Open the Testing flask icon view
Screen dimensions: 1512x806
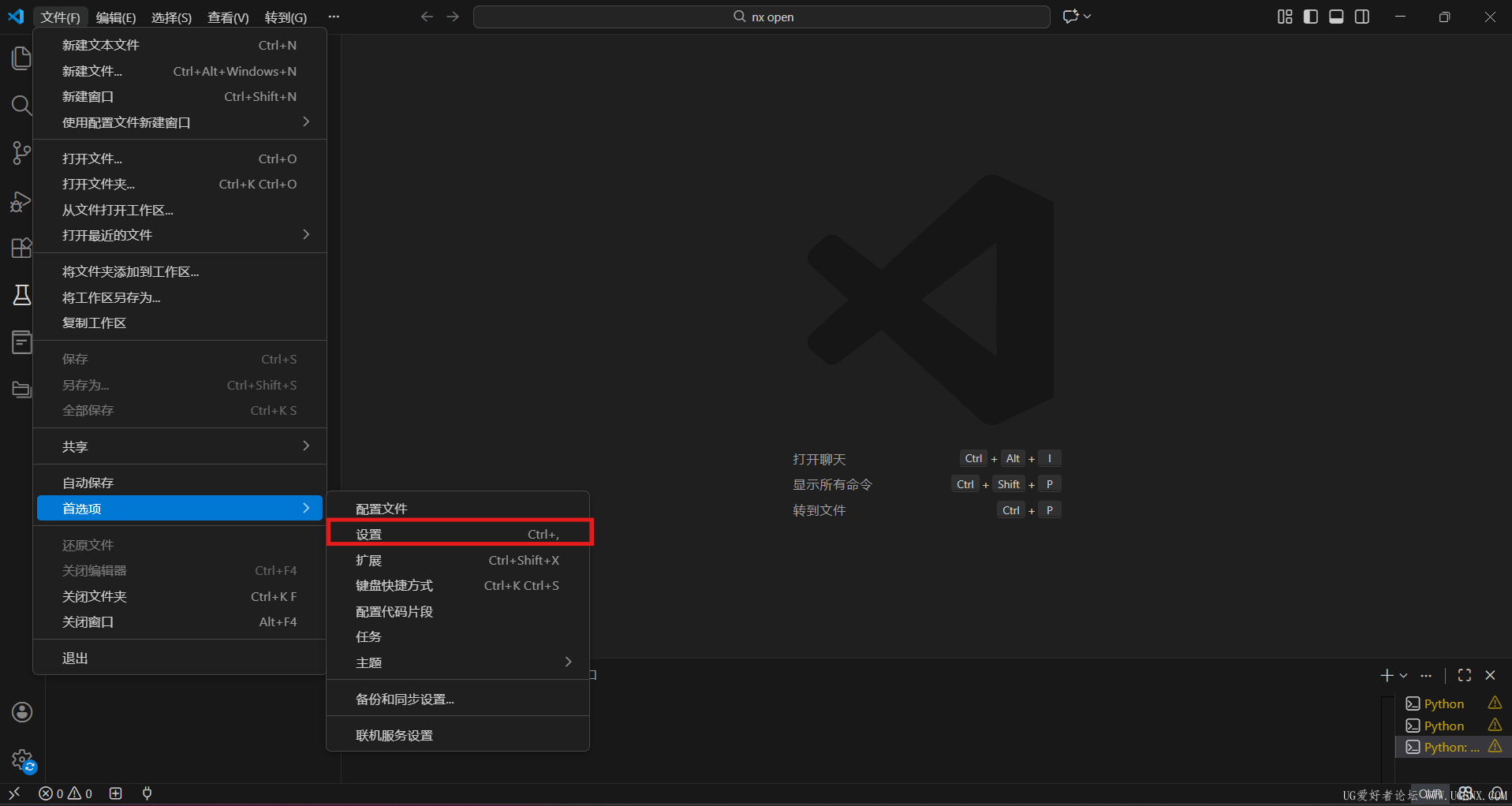tap(21, 295)
